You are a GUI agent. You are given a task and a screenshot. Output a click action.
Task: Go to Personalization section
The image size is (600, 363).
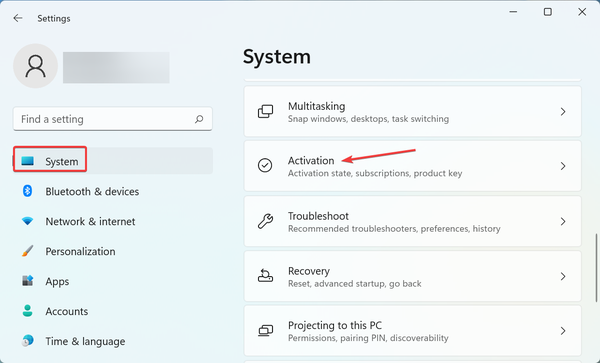coord(80,251)
